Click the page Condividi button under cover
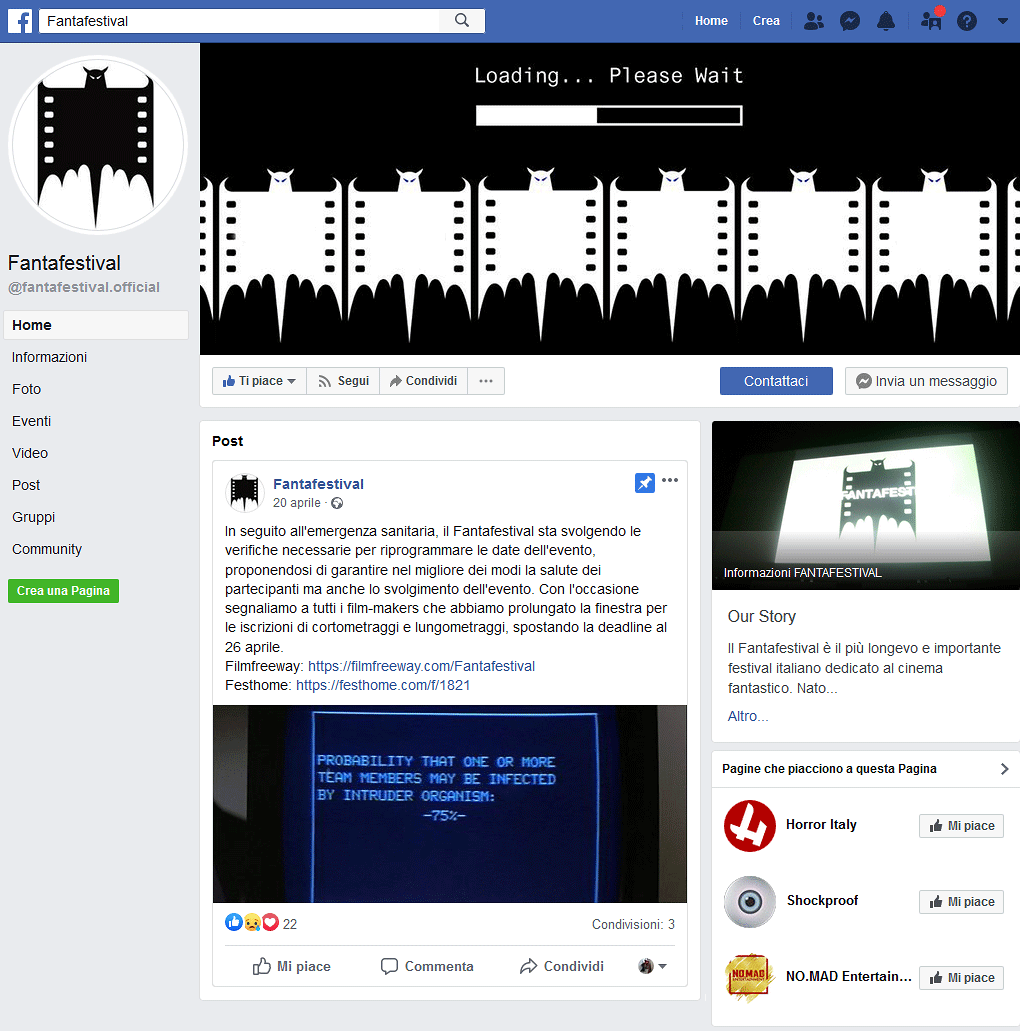1020x1031 pixels. pos(424,381)
